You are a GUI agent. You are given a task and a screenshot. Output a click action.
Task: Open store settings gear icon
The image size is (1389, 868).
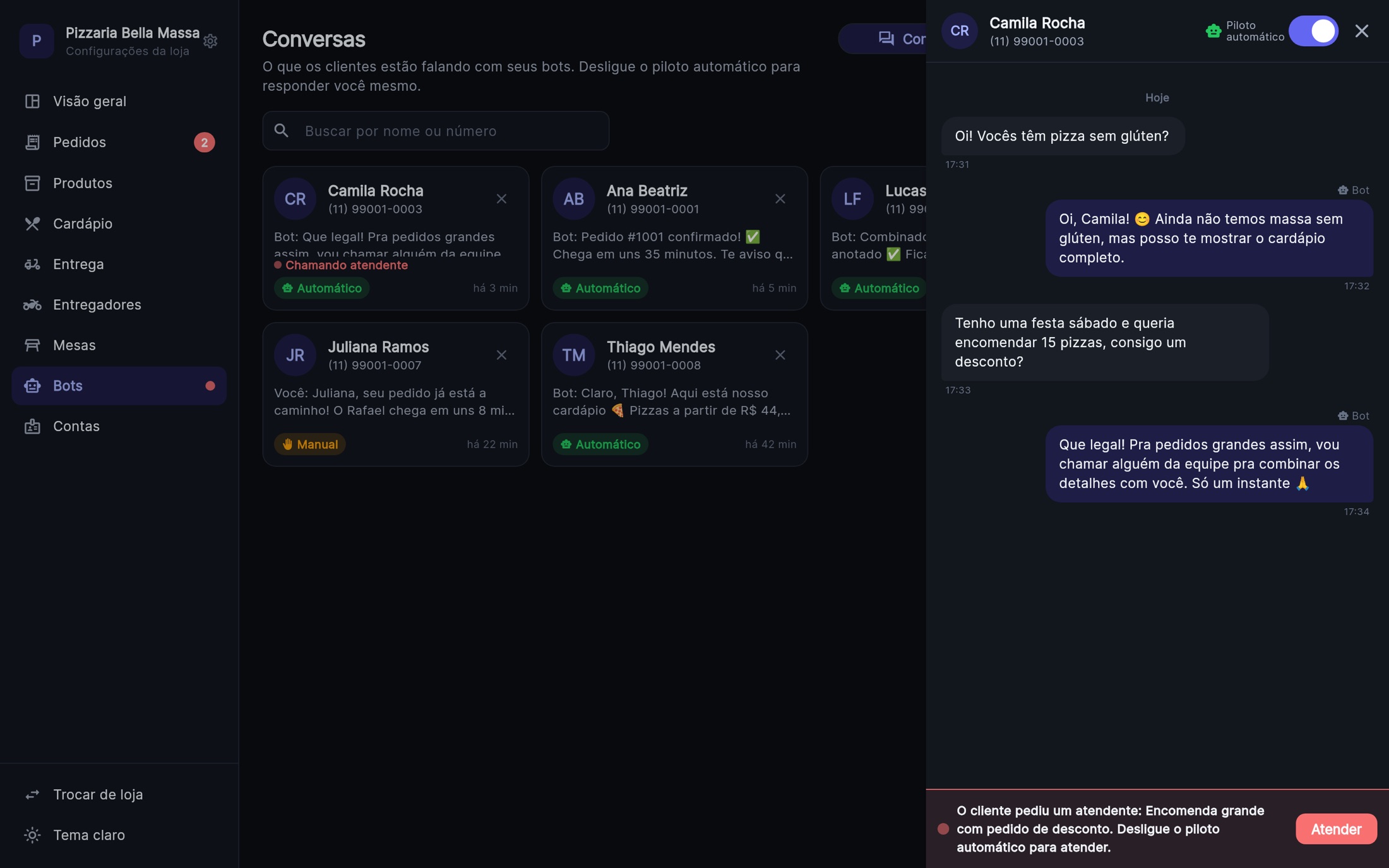(x=210, y=41)
